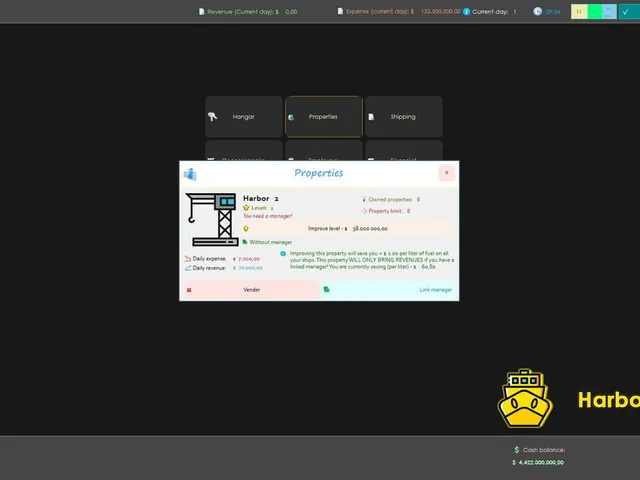Click the teal checkmark button
The height and width of the screenshot is (480, 640).
629,11
